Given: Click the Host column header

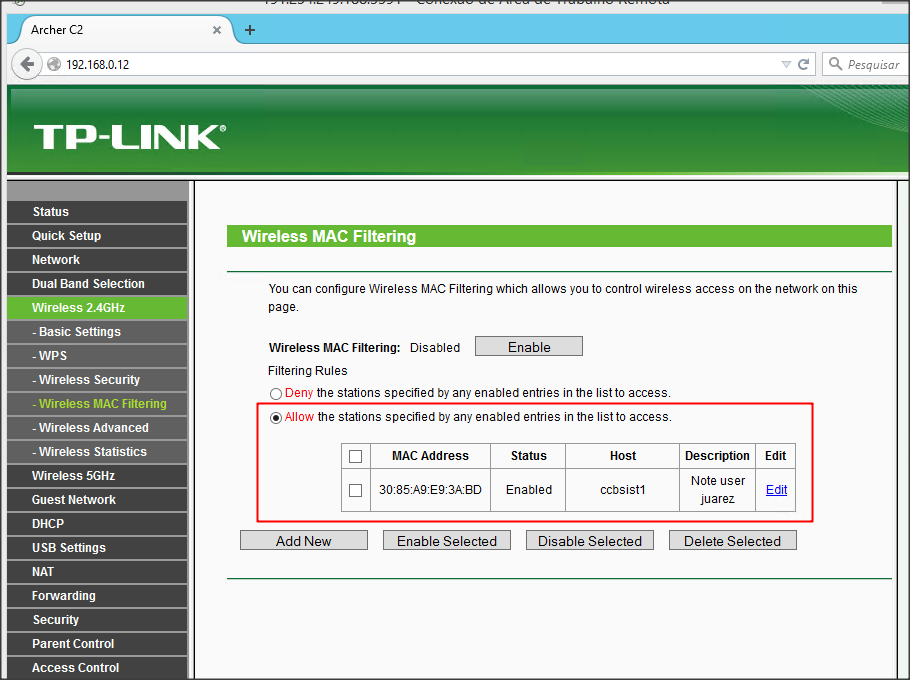Looking at the screenshot, I should [x=622, y=456].
